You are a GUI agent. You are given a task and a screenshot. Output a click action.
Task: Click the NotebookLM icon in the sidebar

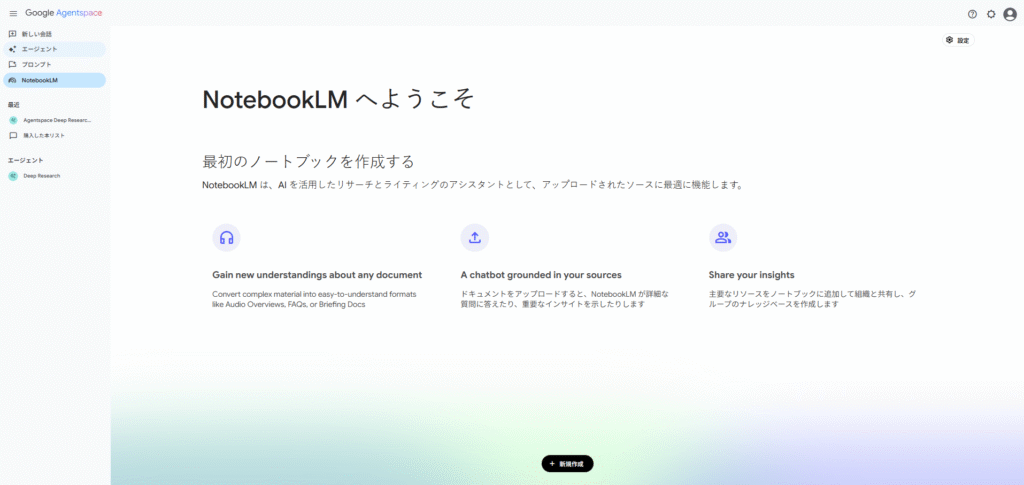click(12, 80)
